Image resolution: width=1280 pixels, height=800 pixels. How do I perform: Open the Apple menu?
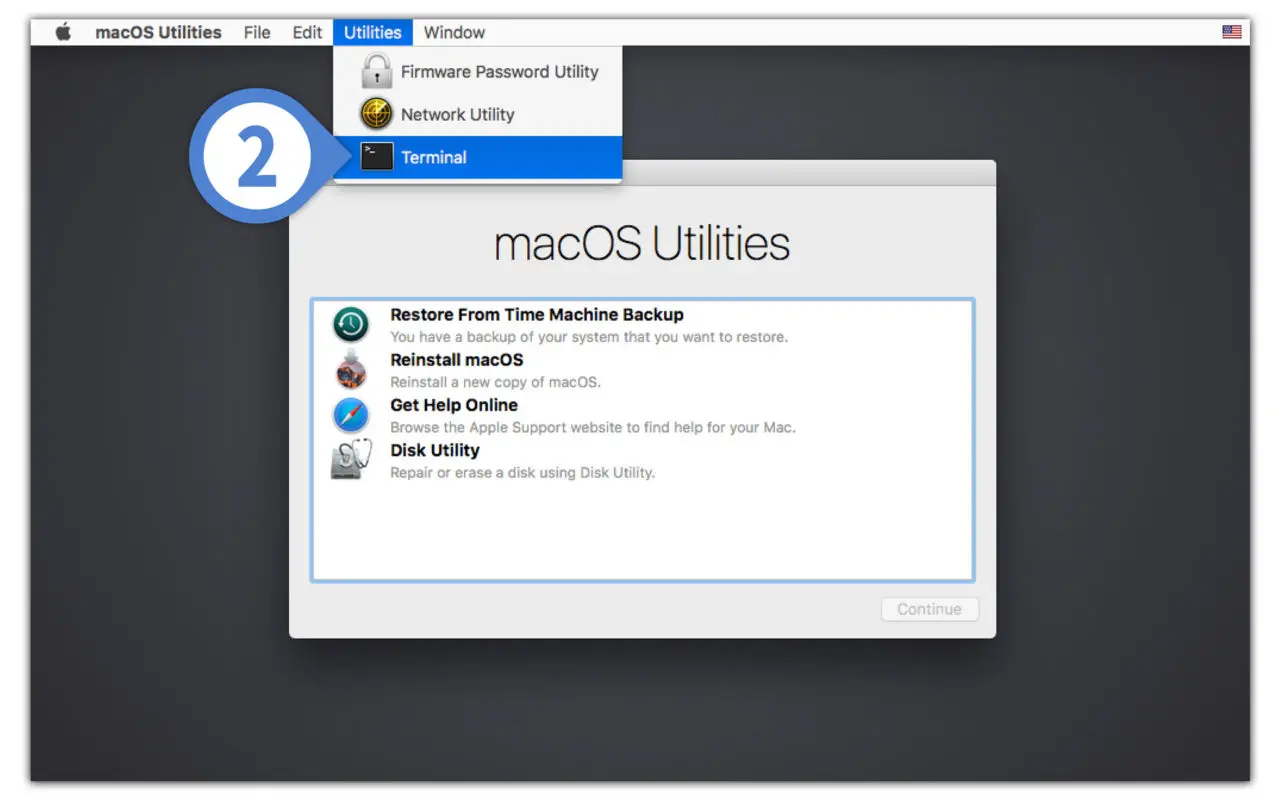click(62, 32)
